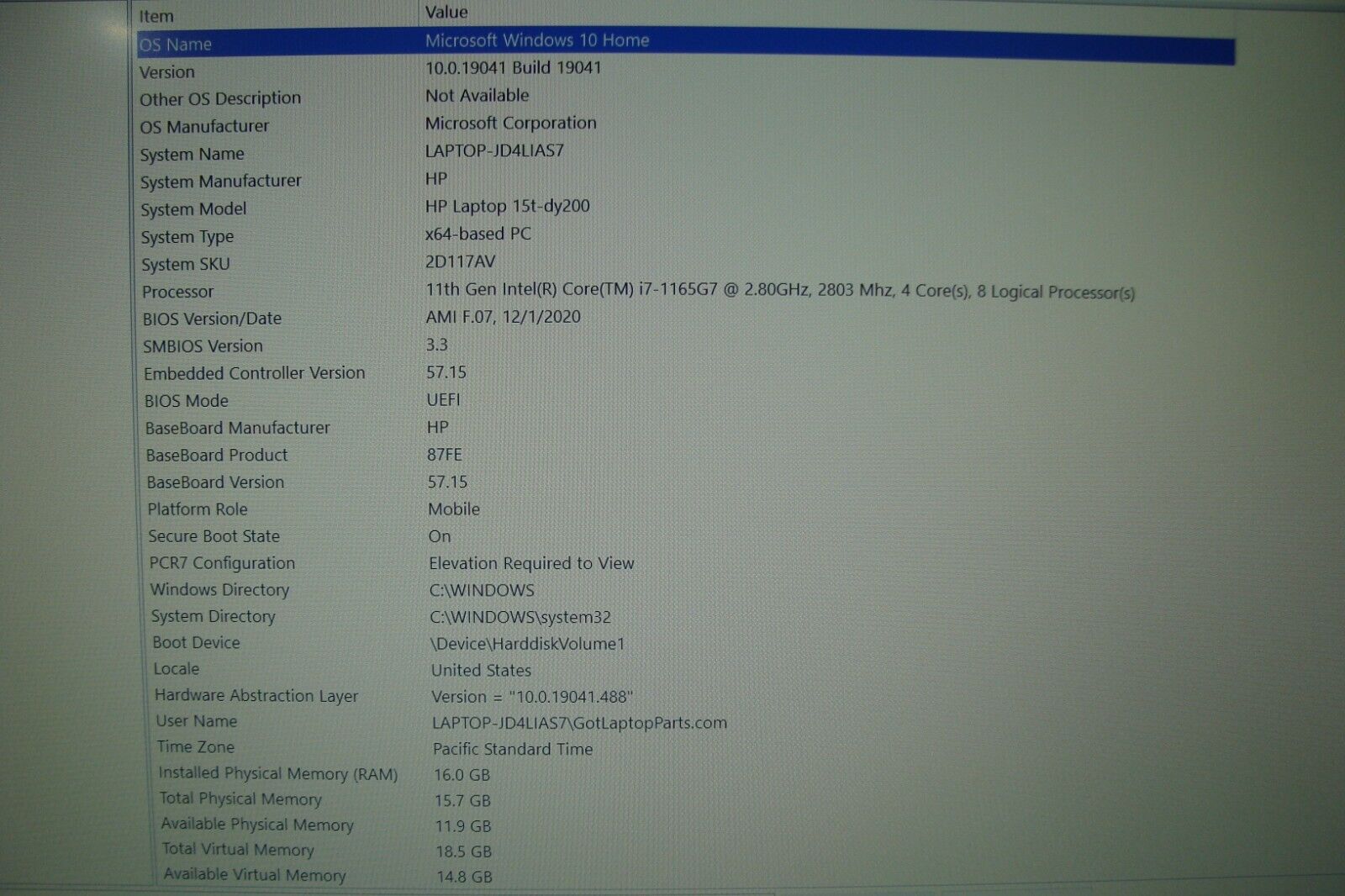Select the BaseBoard Manufacturer row

coord(238,428)
